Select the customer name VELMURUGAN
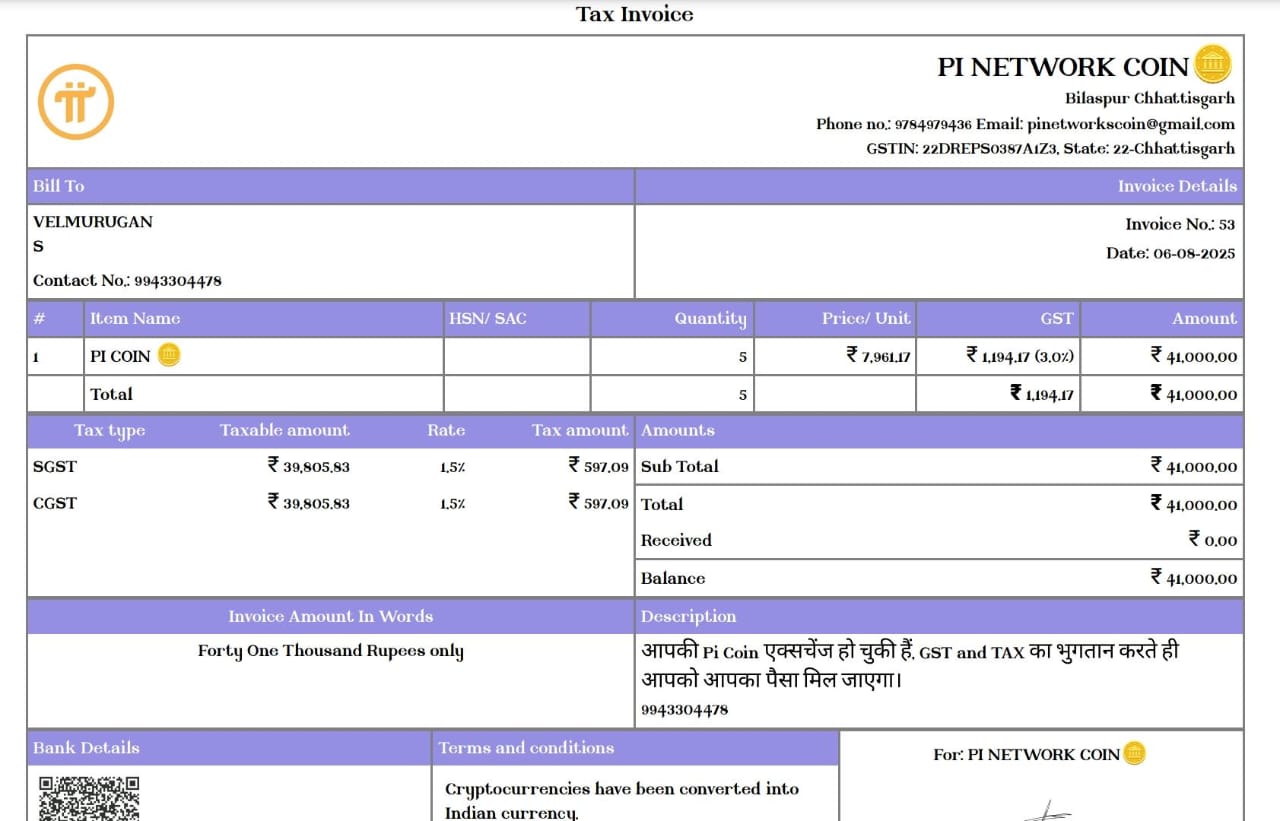 (93, 222)
